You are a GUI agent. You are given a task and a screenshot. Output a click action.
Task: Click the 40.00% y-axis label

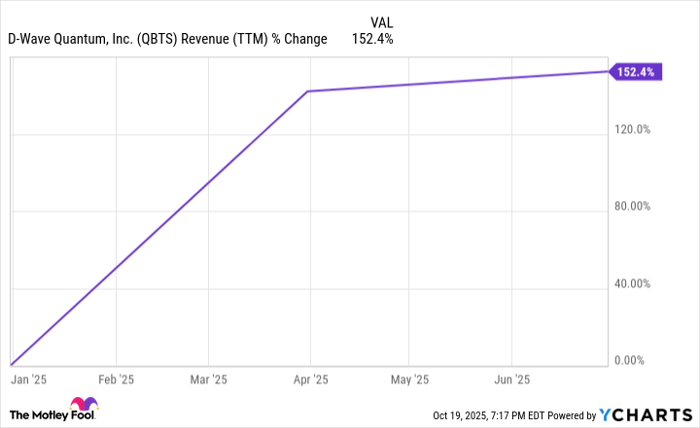click(633, 284)
